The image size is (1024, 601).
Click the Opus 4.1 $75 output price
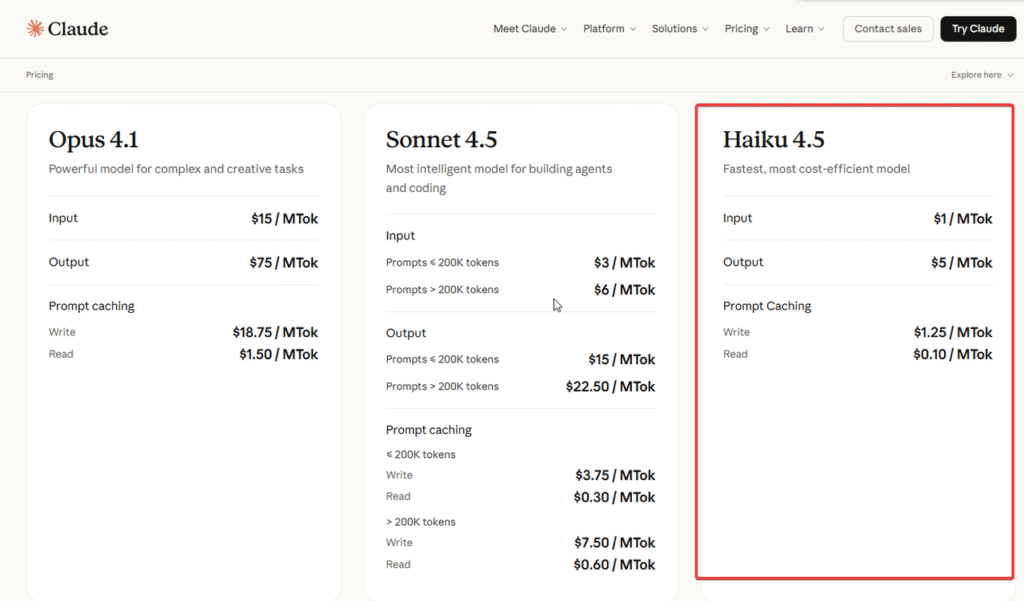pos(283,263)
